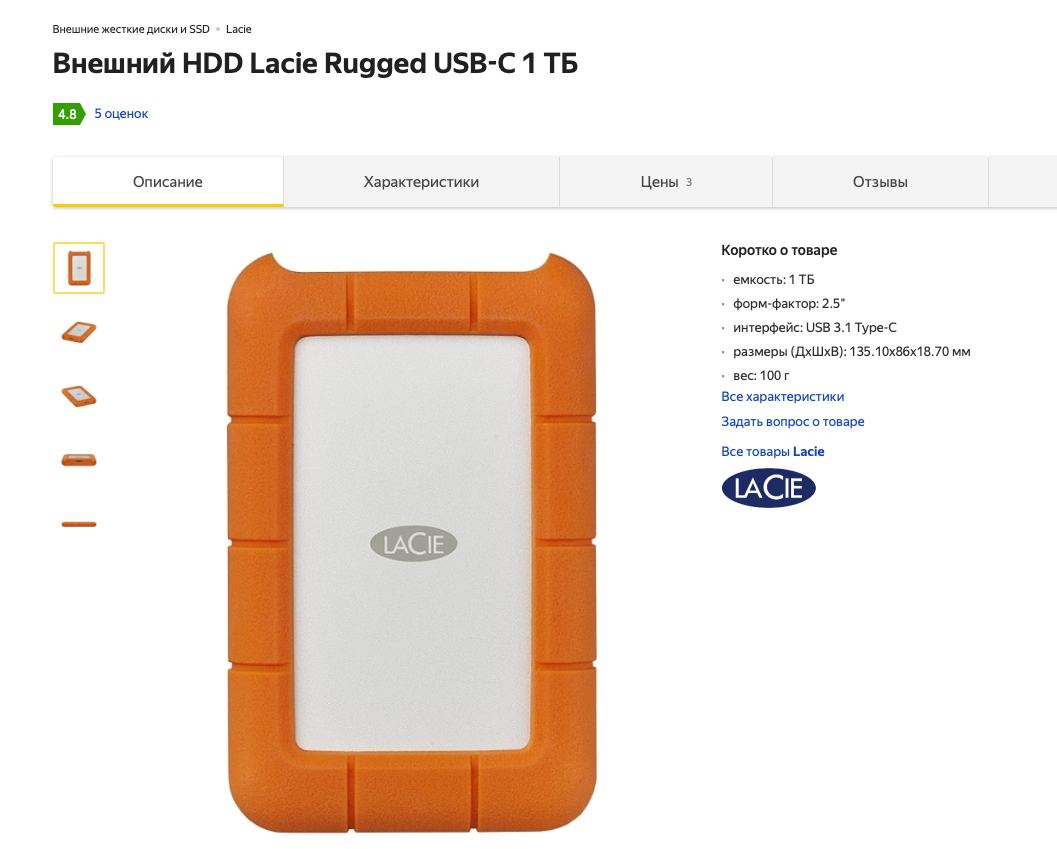
Task: Select the second angled drive thumbnail
Action: coord(79,332)
